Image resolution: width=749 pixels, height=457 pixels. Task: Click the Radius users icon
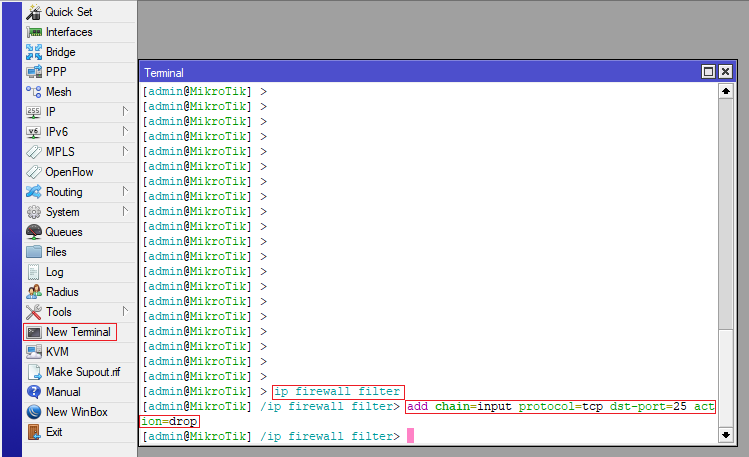pos(34,292)
